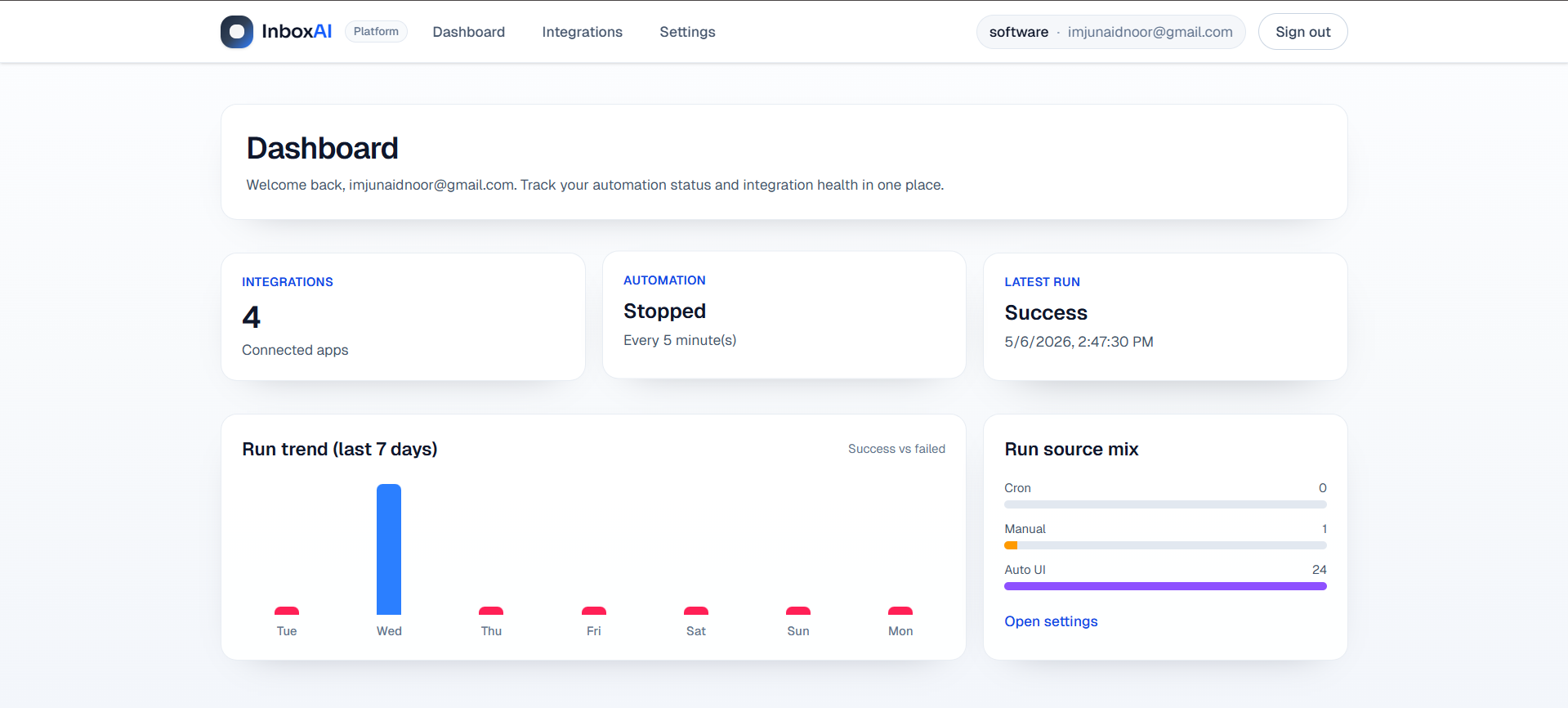
Task: Click the 'Connected apps' text
Action: (295, 350)
